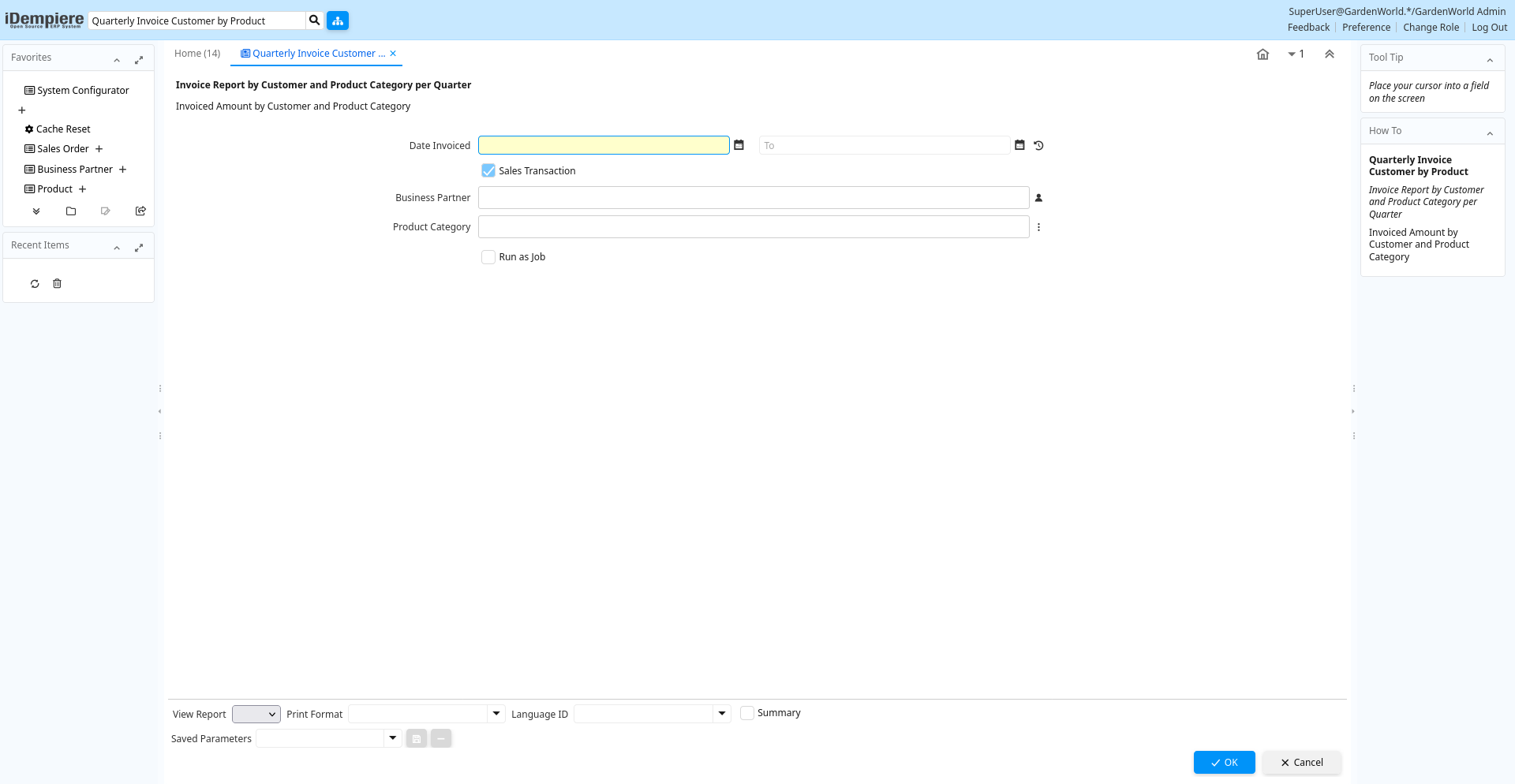
Task: Open Business Partner lookup person icon
Action: pyautogui.click(x=1038, y=198)
